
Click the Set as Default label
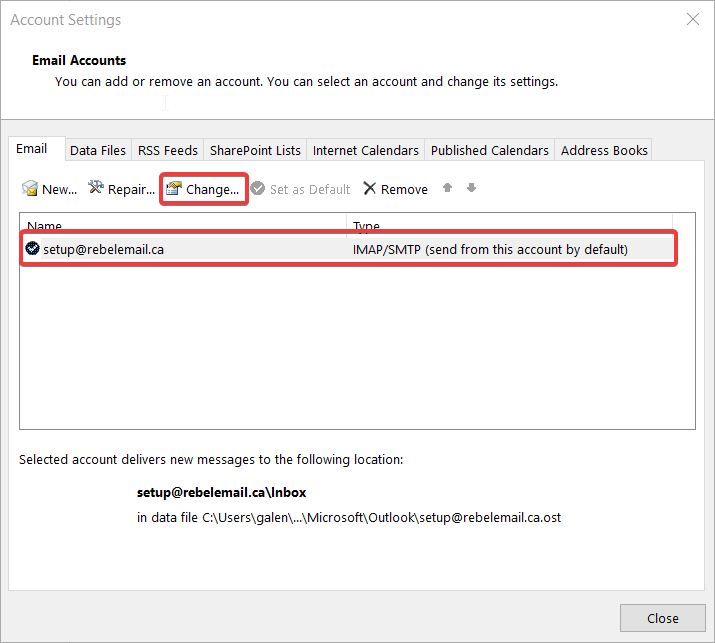(x=310, y=190)
